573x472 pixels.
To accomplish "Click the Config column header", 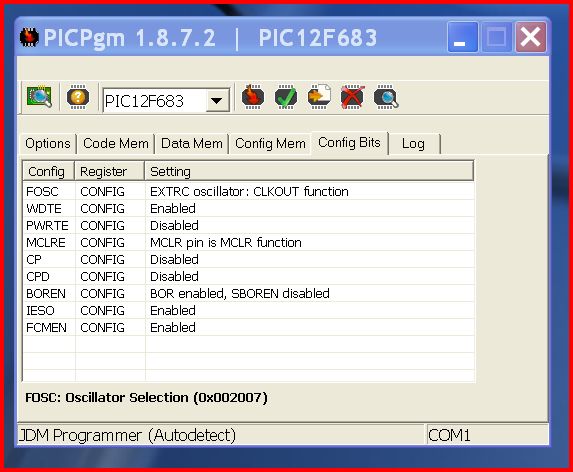I will tap(48, 171).
